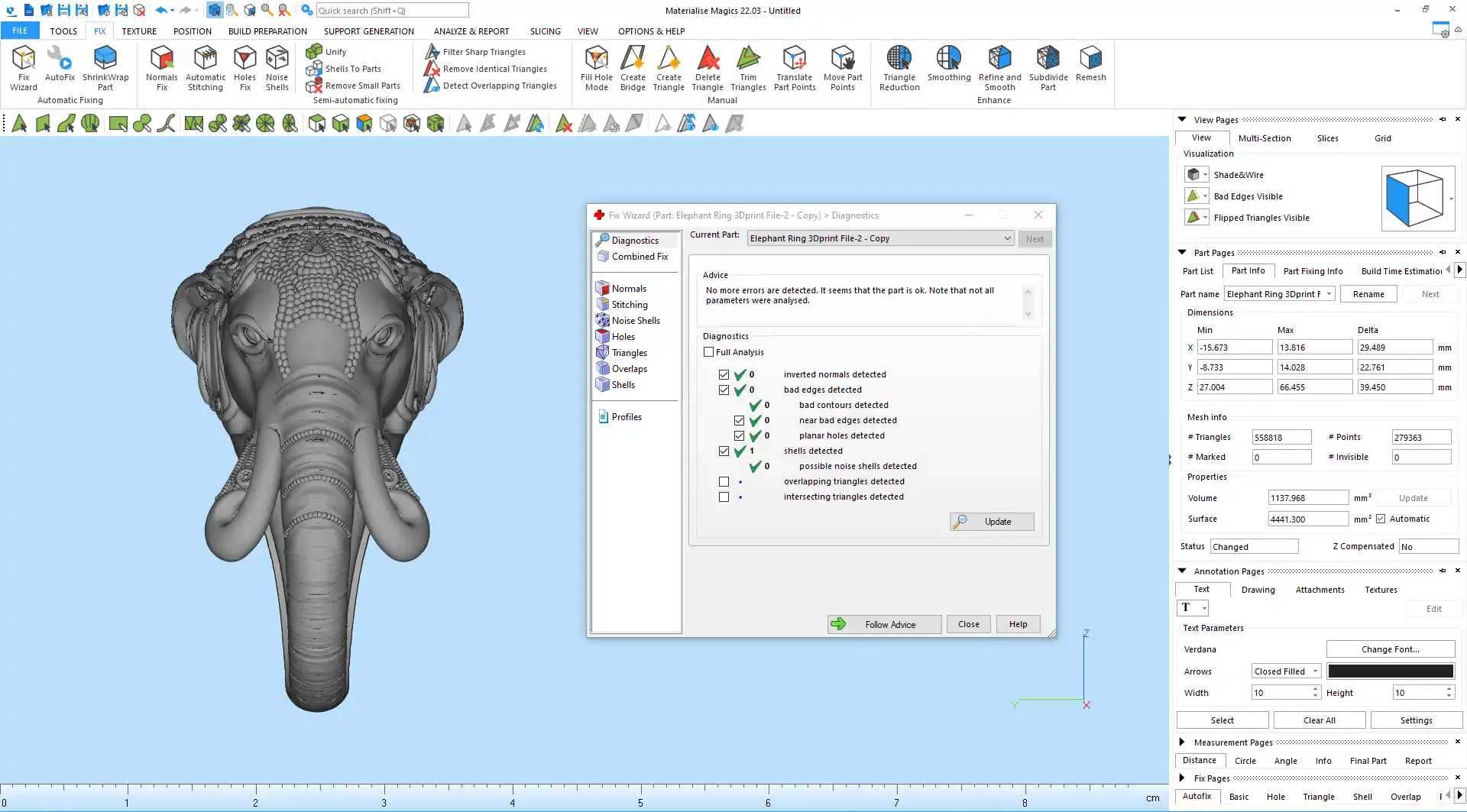Click the Change Font... button
This screenshot has height=812, width=1467.
pos(1391,649)
